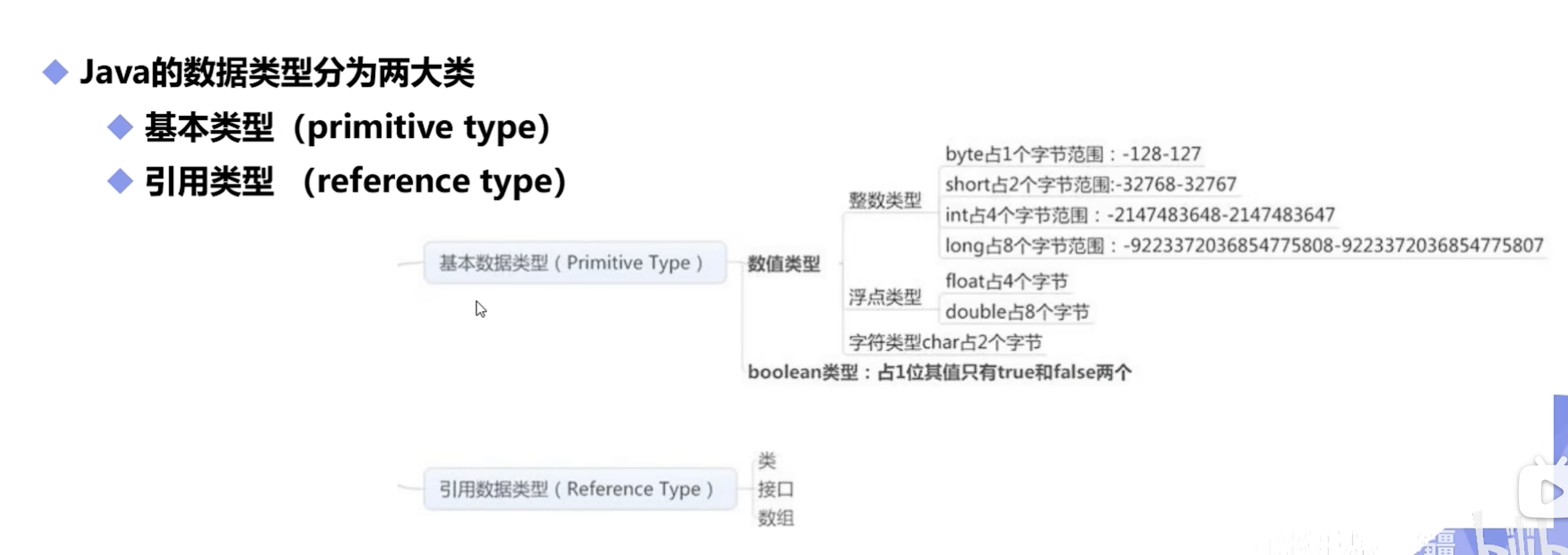Image resolution: width=1568 pixels, height=555 pixels.
Task: Click the int占4个字节 range entry
Action: tap(1139, 215)
